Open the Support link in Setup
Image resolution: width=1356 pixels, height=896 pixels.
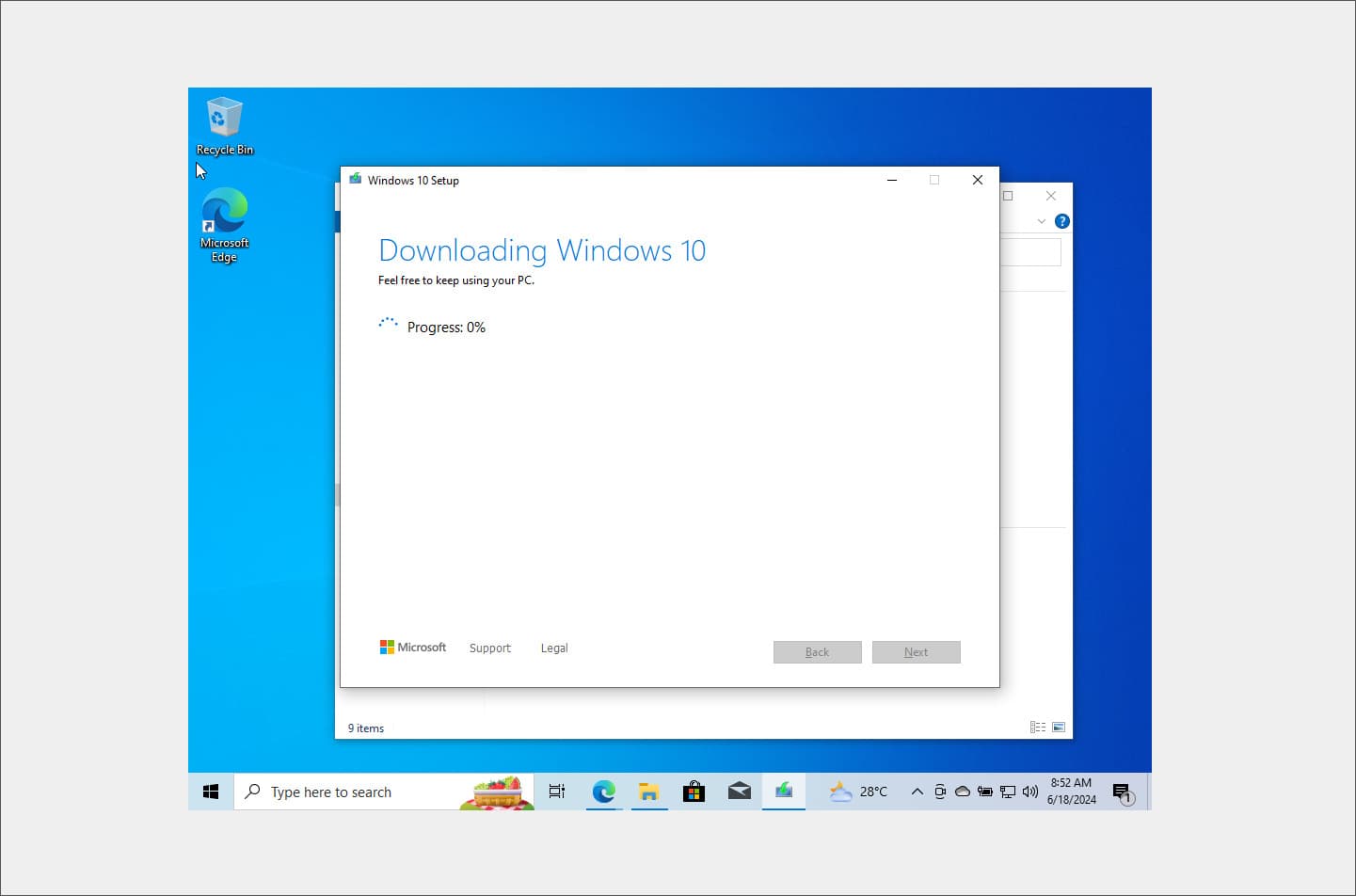point(489,648)
